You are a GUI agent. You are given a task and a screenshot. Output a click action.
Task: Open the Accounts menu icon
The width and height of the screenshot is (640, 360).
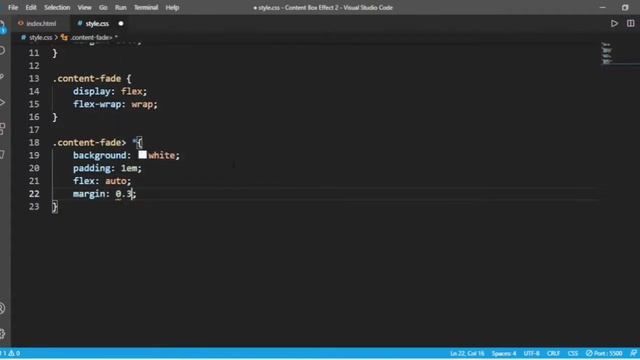2,308
